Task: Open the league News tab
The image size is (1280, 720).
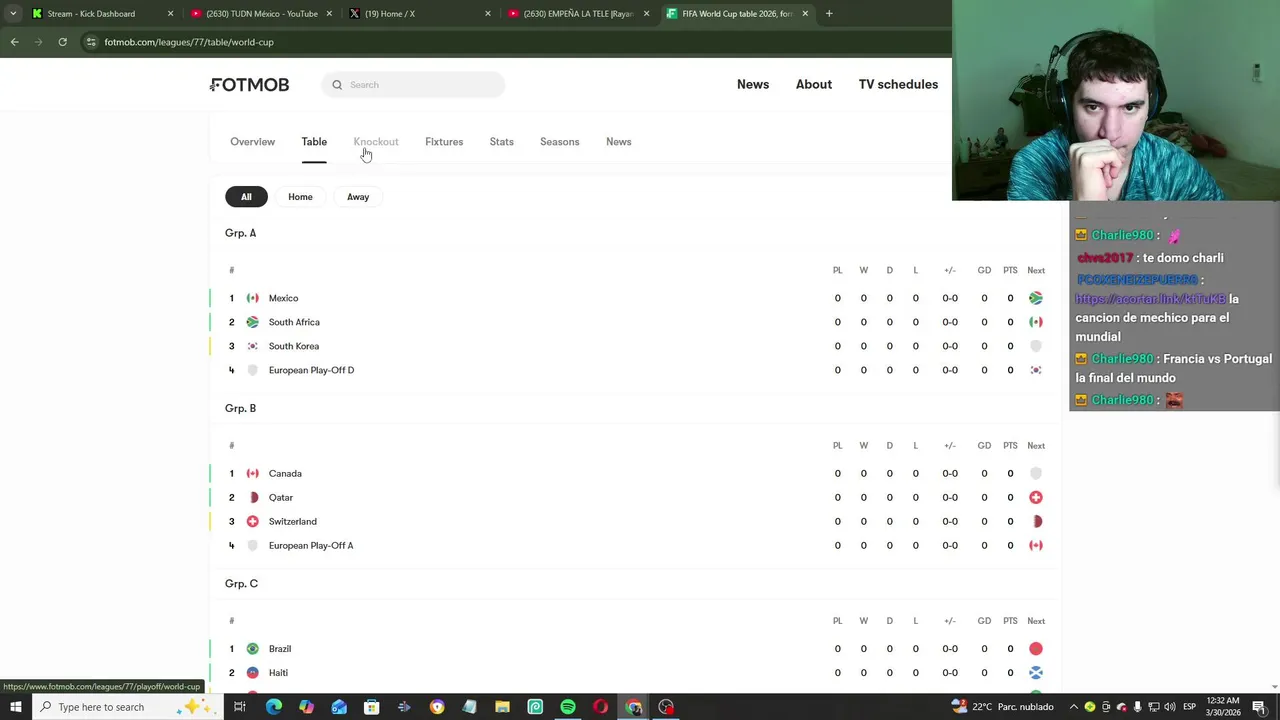Action: point(619,142)
